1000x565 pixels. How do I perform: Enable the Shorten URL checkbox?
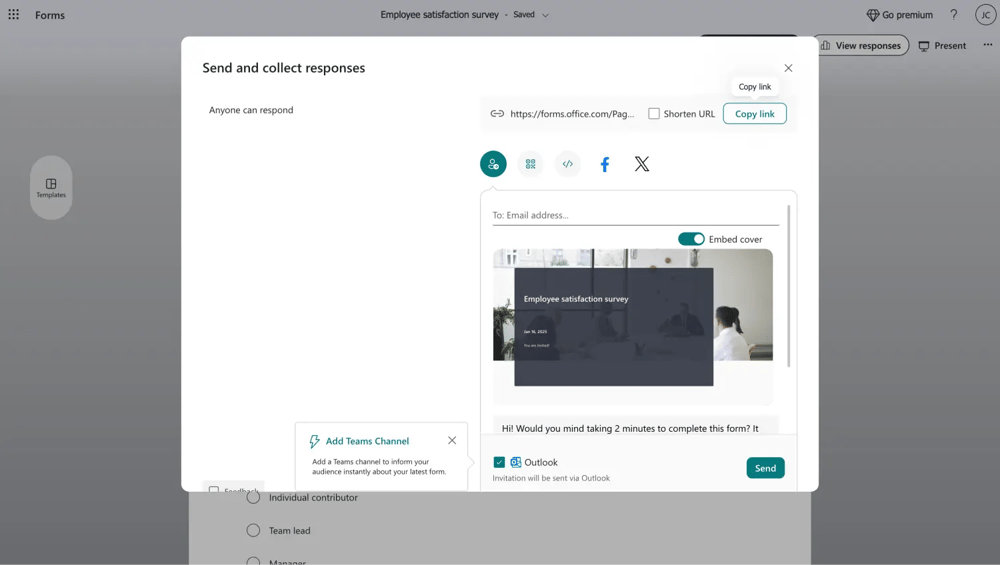(654, 114)
